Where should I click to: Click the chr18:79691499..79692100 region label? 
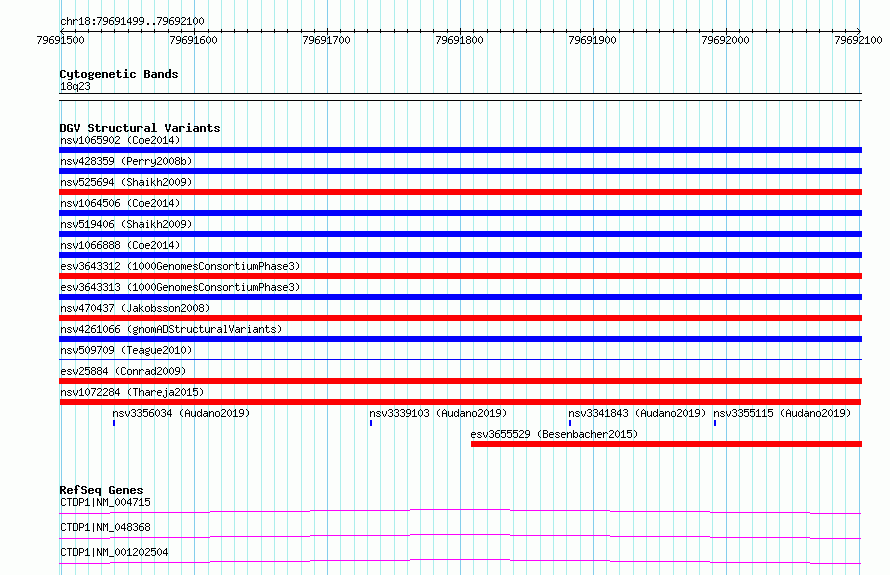pos(132,21)
